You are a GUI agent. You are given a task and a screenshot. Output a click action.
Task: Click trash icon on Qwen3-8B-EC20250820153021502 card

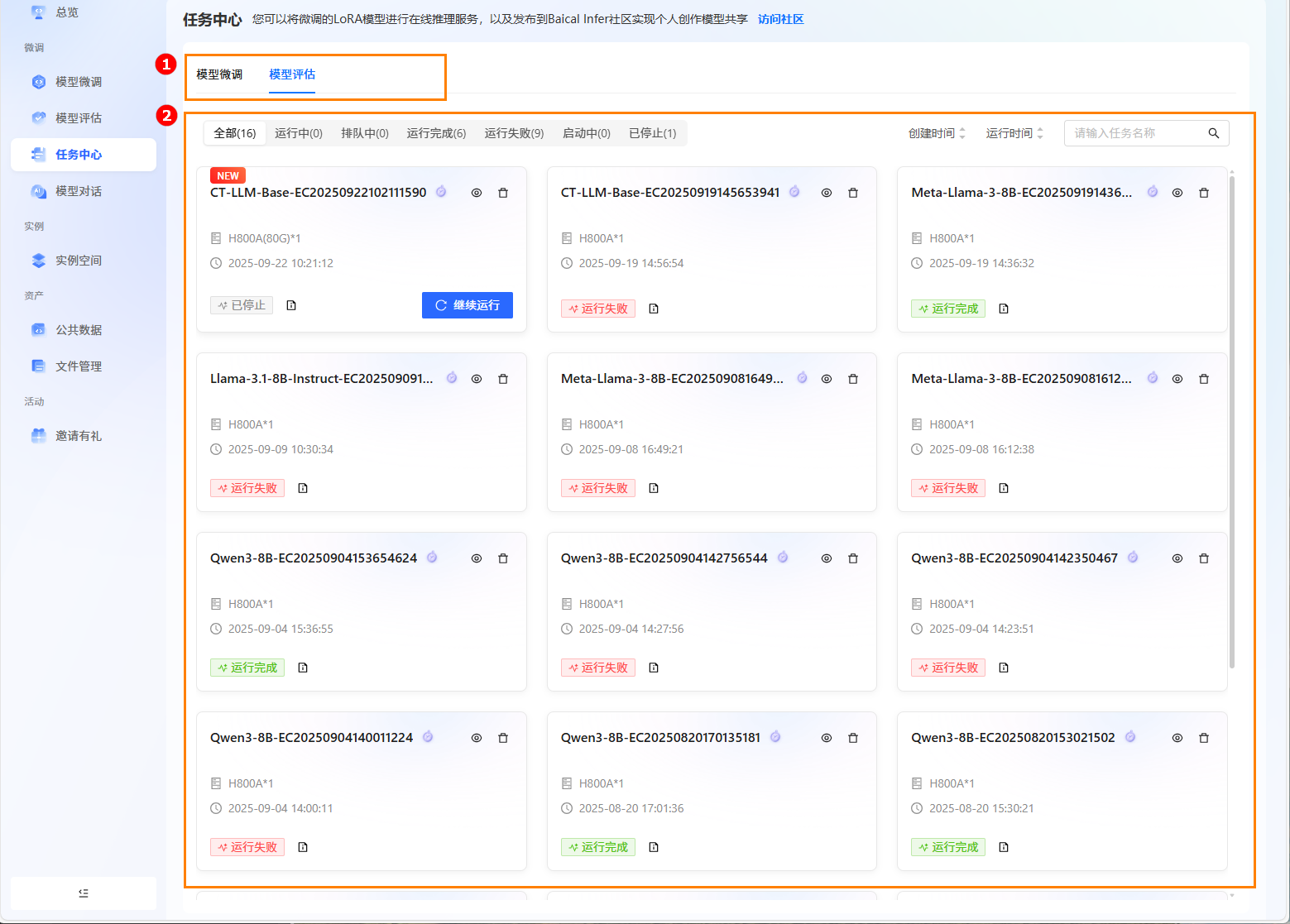click(1204, 738)
